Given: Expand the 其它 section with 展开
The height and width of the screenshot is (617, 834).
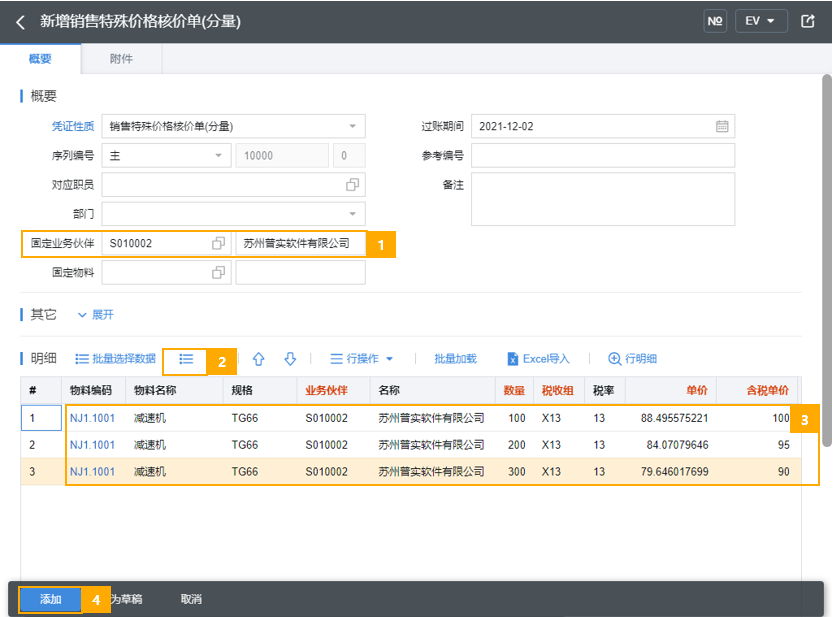Looking at the screenshot, I should point(96,315).
